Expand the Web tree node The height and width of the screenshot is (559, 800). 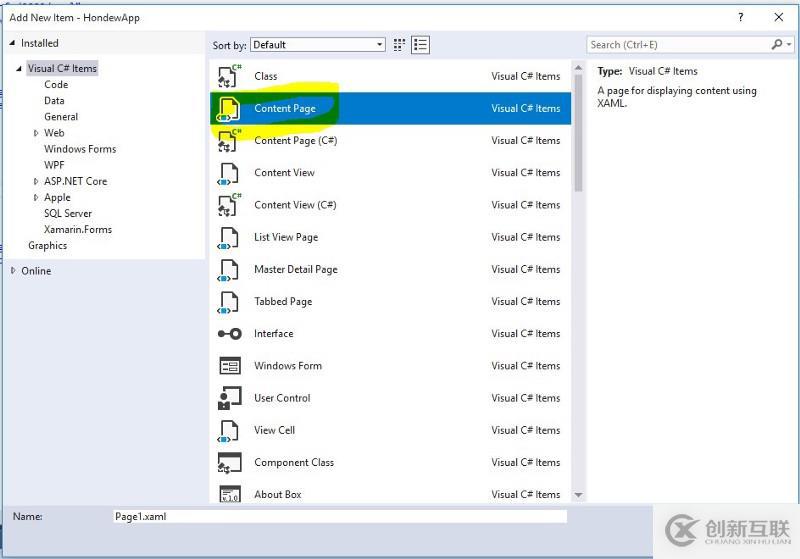(36, 133)
